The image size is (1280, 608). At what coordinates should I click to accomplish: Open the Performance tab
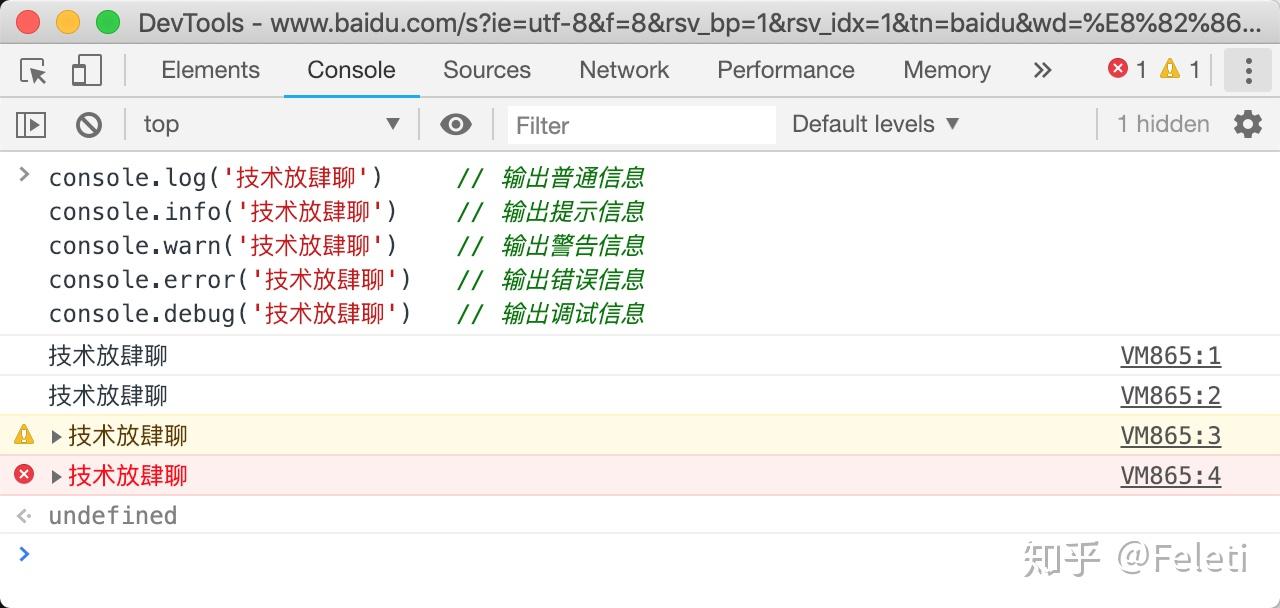tap(785, 70)
